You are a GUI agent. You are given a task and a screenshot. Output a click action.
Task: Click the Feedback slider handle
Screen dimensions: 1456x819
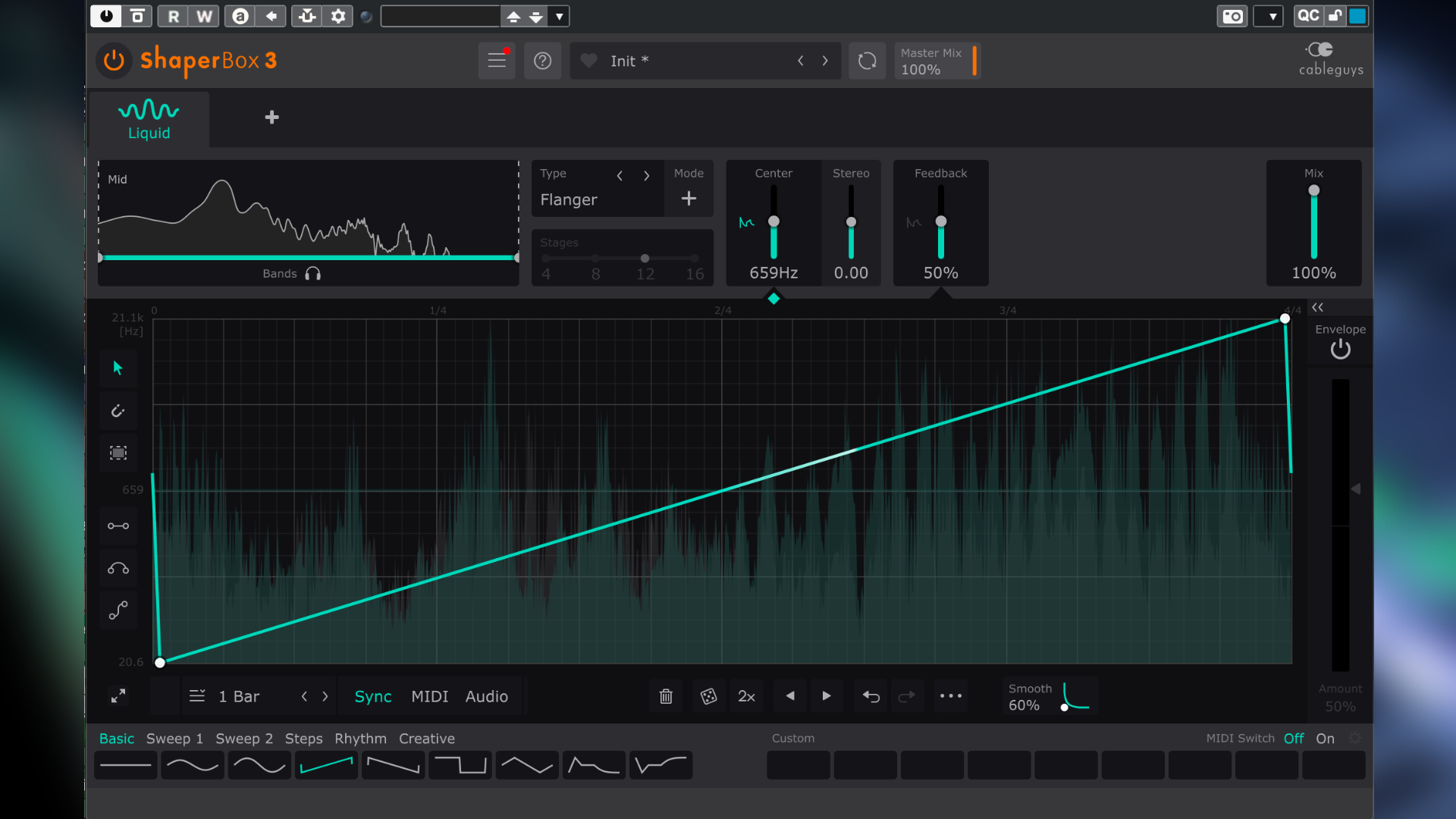tap(940, 221)
